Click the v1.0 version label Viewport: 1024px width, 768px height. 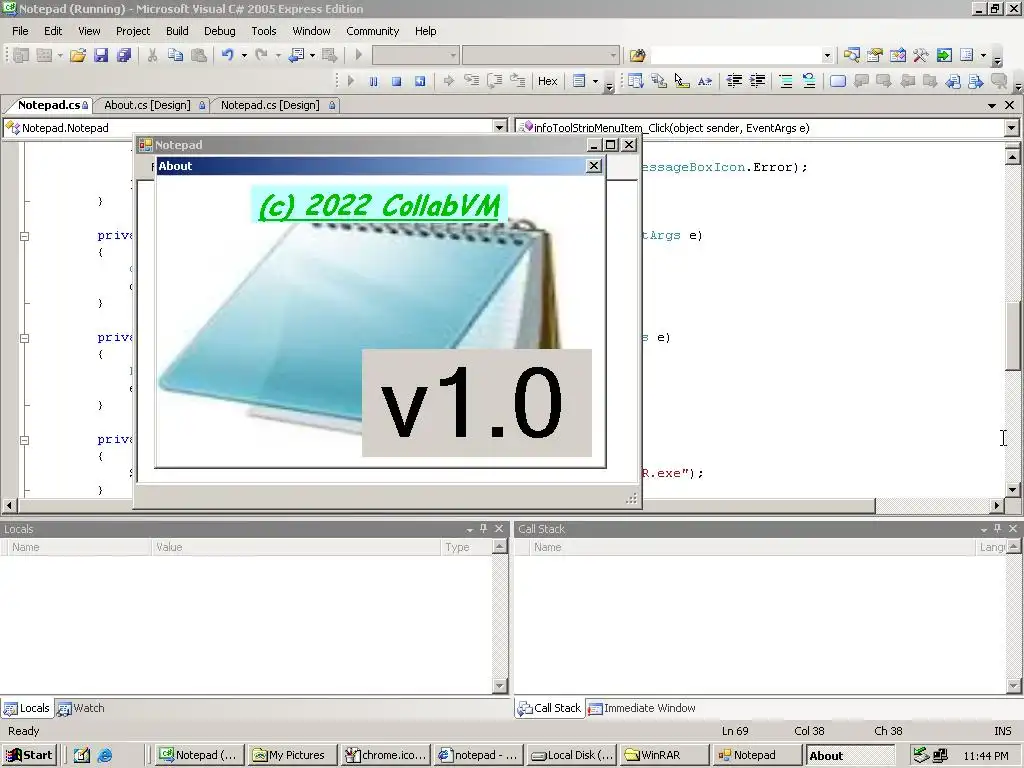click(x=477, y=403)
